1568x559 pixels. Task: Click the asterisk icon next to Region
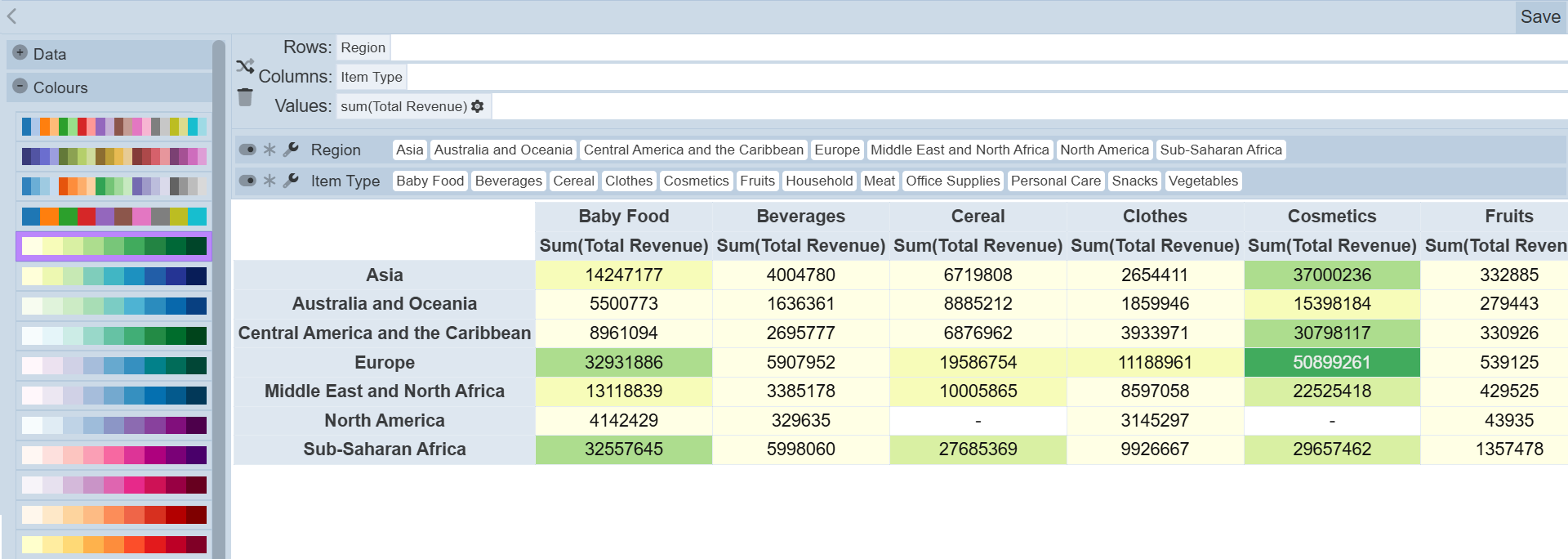[269, 150]
